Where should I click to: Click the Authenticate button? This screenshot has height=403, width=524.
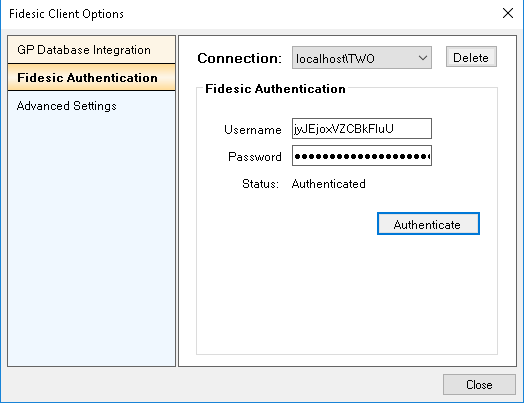(428, 224)
